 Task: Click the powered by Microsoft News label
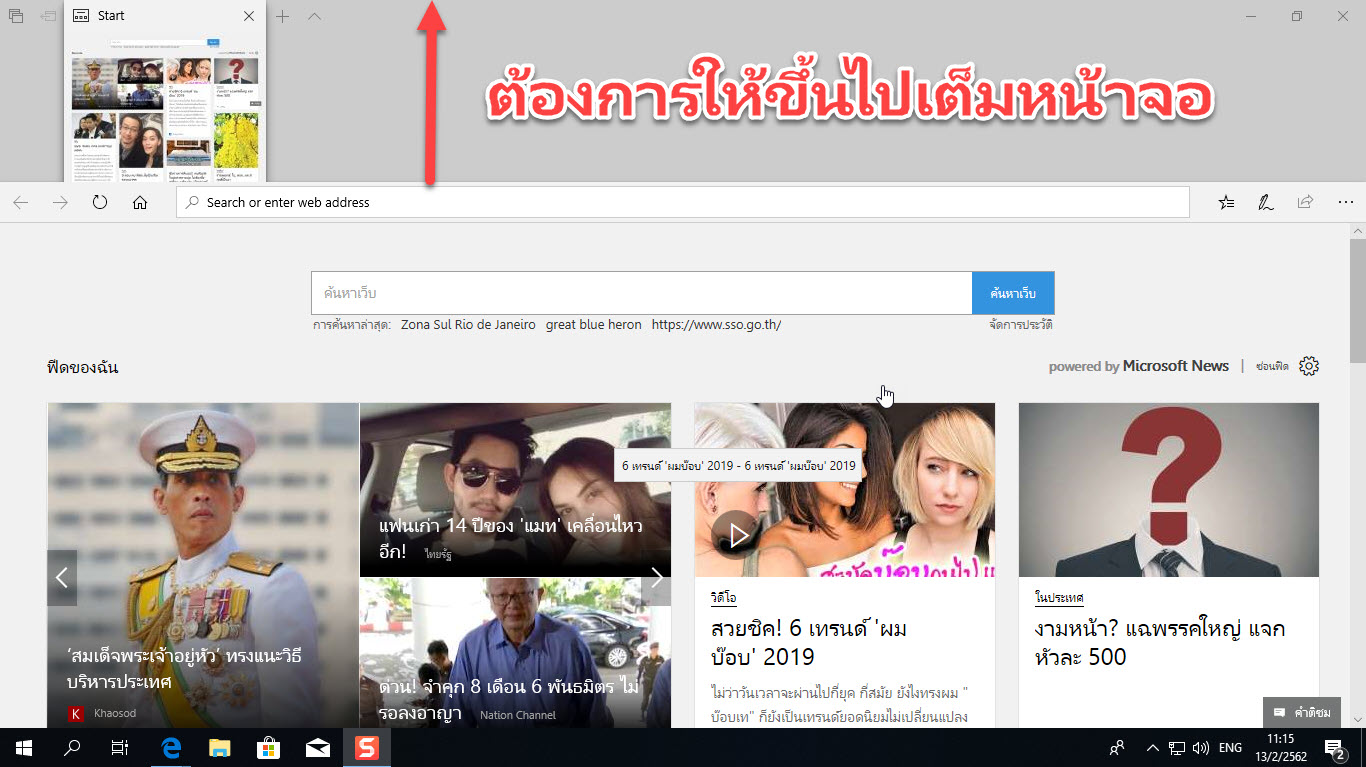tap(1139, 366)
